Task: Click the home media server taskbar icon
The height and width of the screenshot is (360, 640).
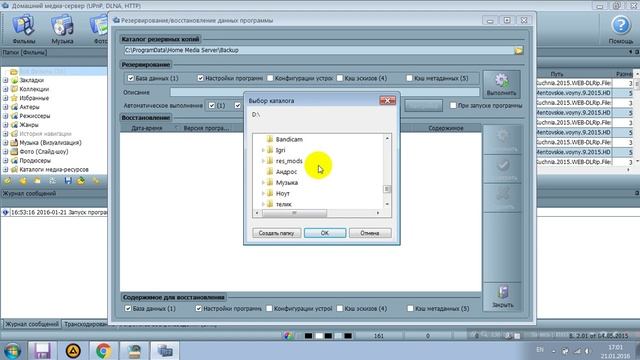Action: point(165,351)
